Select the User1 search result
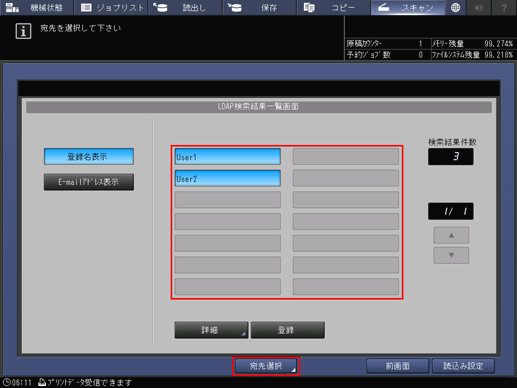Screen dimensions: 517x388 [x=228, y=157]
